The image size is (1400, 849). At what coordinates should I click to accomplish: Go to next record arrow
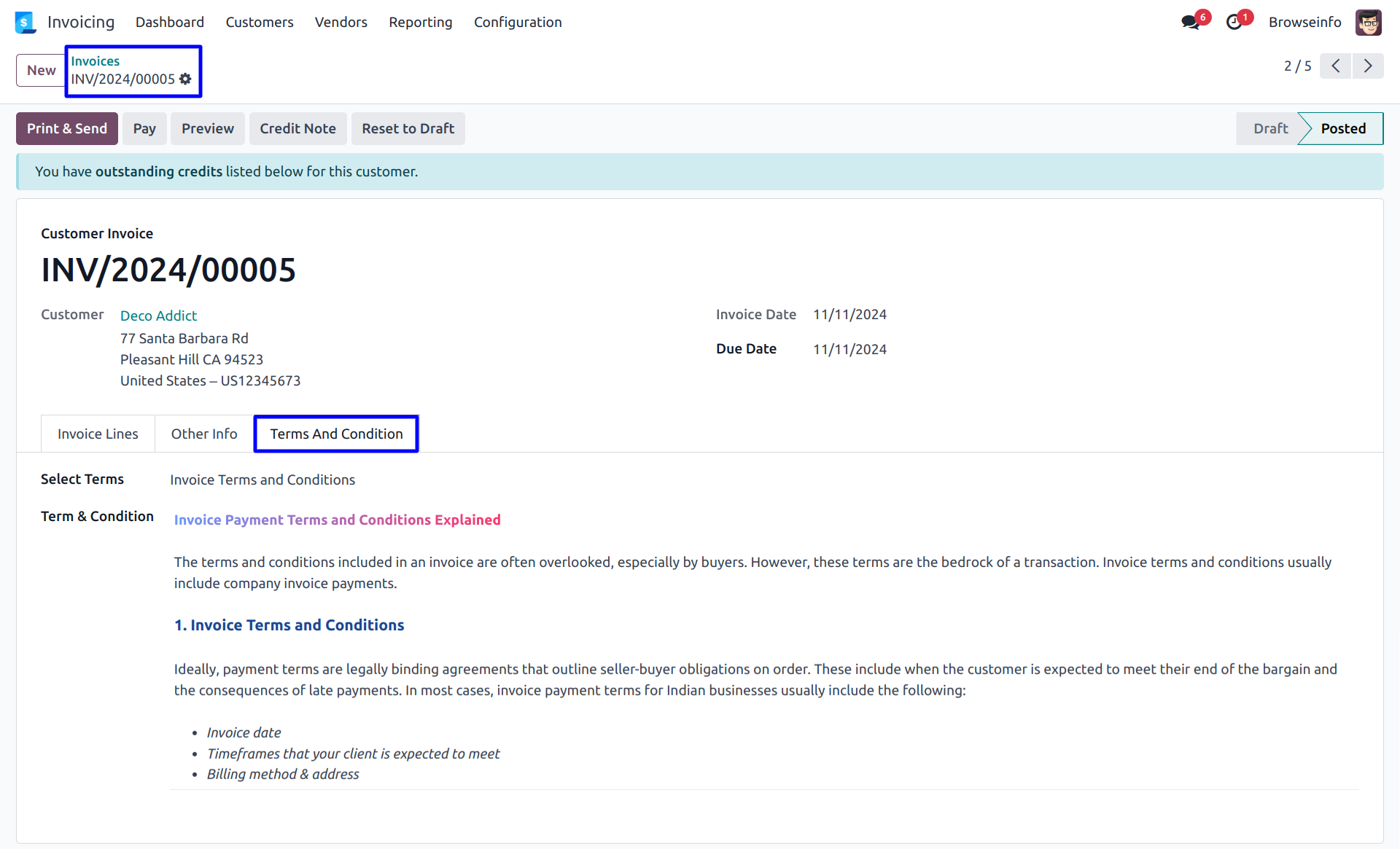coord(1368,66)
